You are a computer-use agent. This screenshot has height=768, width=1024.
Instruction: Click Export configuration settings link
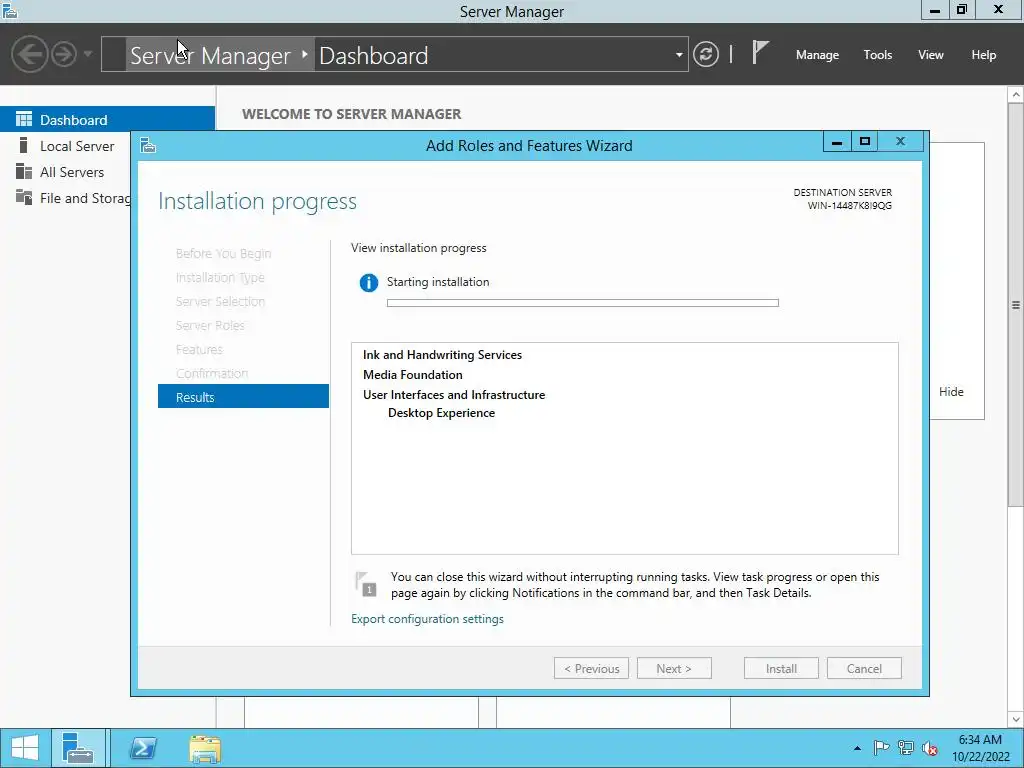[x=427, y=618]
